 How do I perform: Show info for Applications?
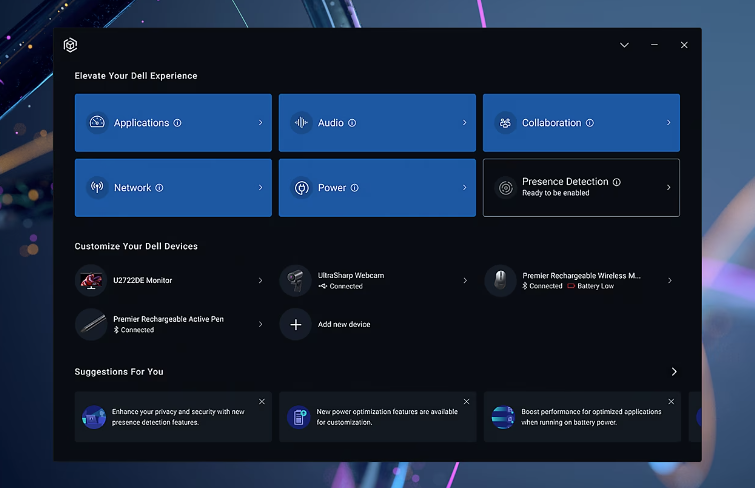click(x=178, y=123)
